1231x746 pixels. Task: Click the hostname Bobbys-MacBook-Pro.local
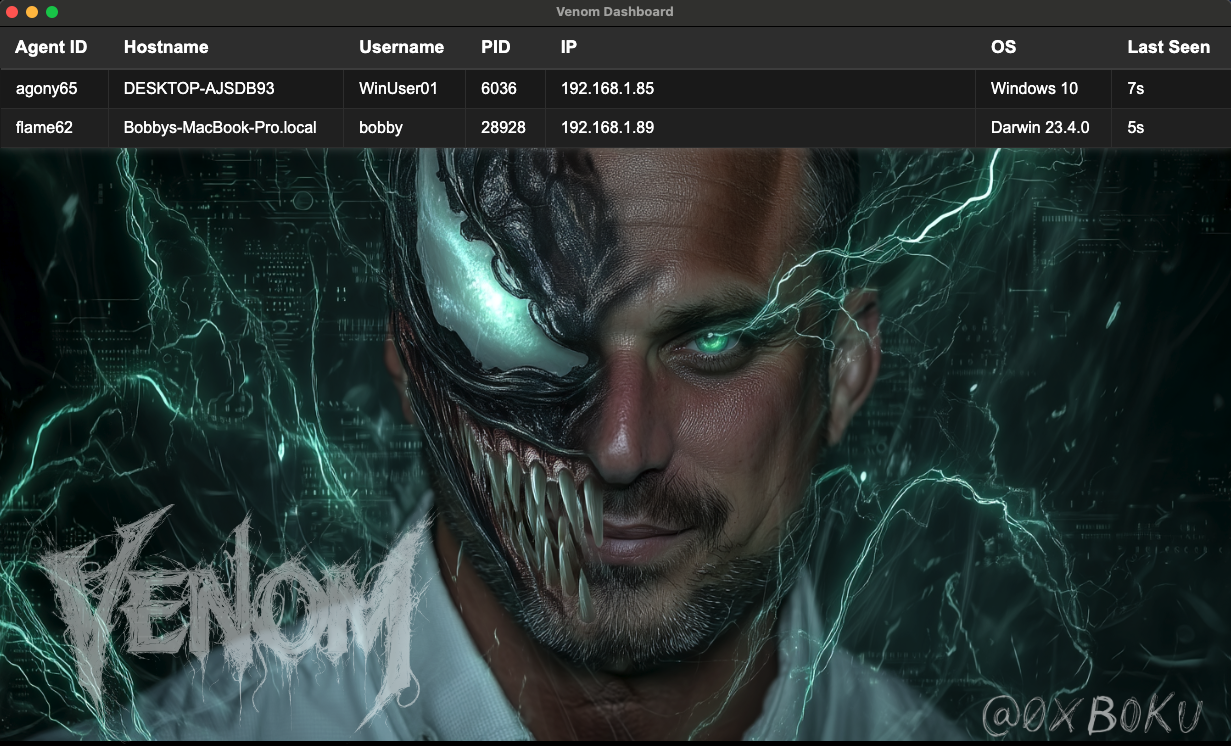[x=219, y=127]
